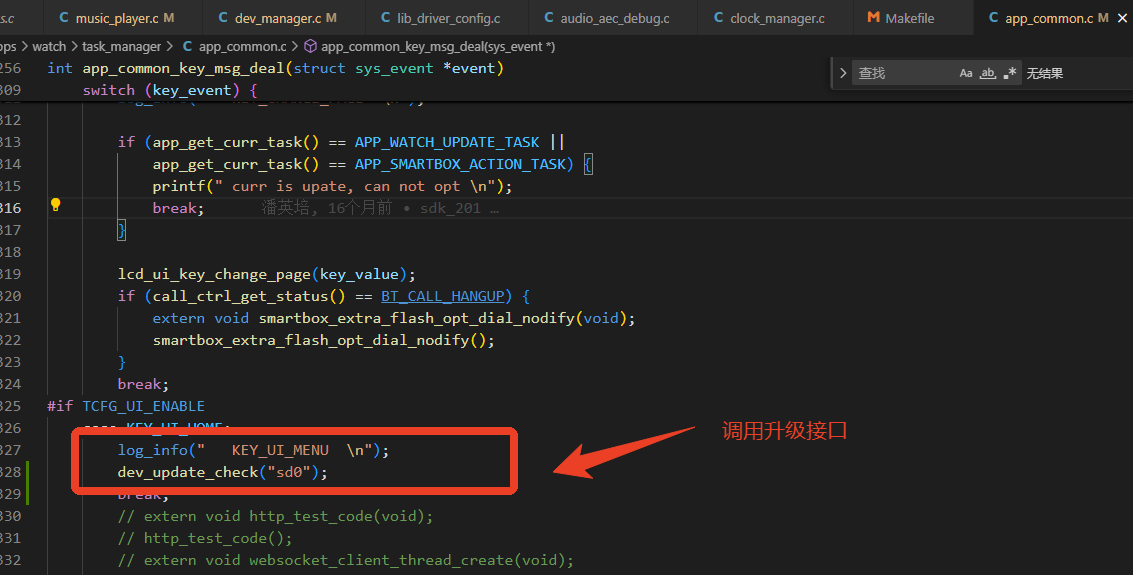The width and height of the screenshot is (1133, 575).
Task: Click the log_info KEY_UI_MENU line
Action: (254, 451)
